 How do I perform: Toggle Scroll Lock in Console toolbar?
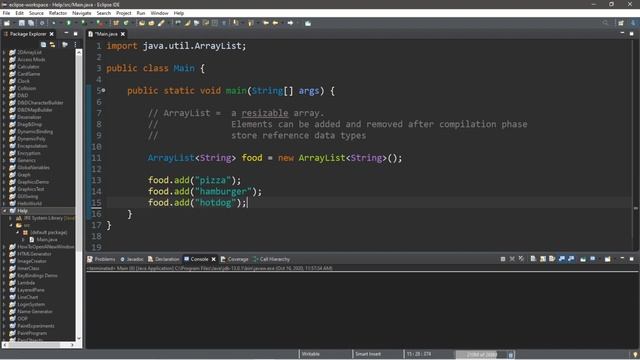tap(542, 259)
